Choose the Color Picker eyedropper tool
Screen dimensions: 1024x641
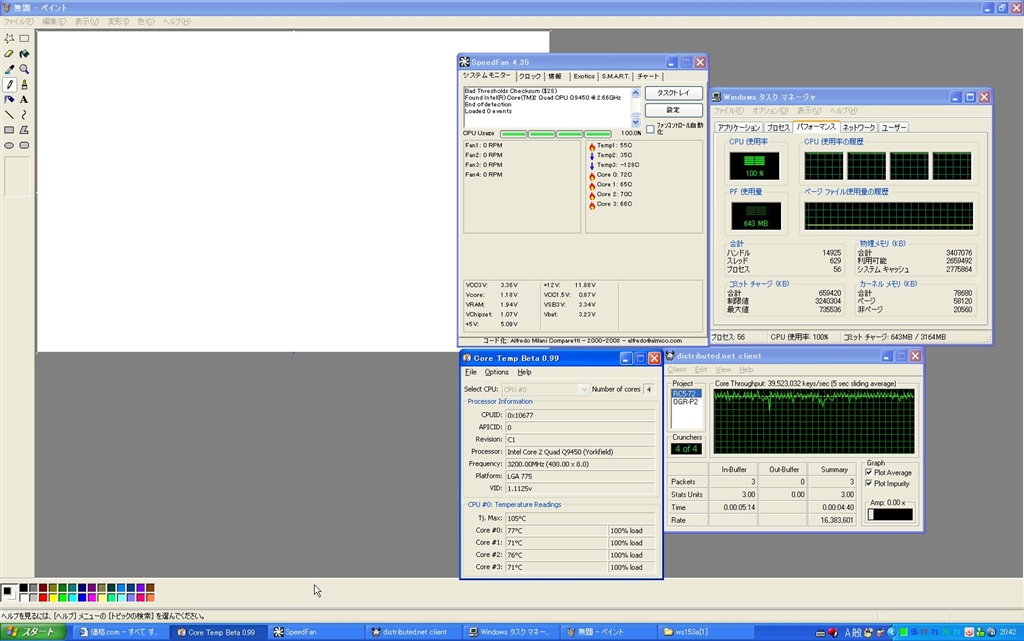[x=9, y=69]
